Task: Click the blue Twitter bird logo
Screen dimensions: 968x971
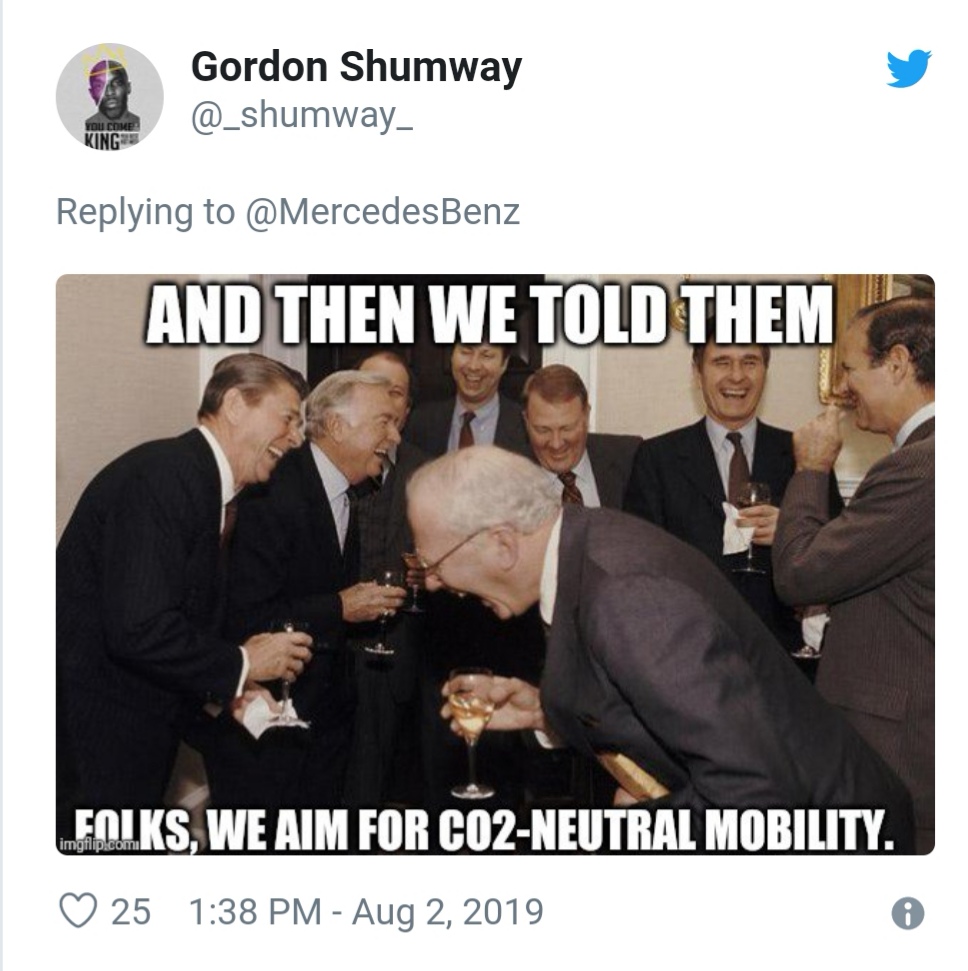Action: point(909,68)
